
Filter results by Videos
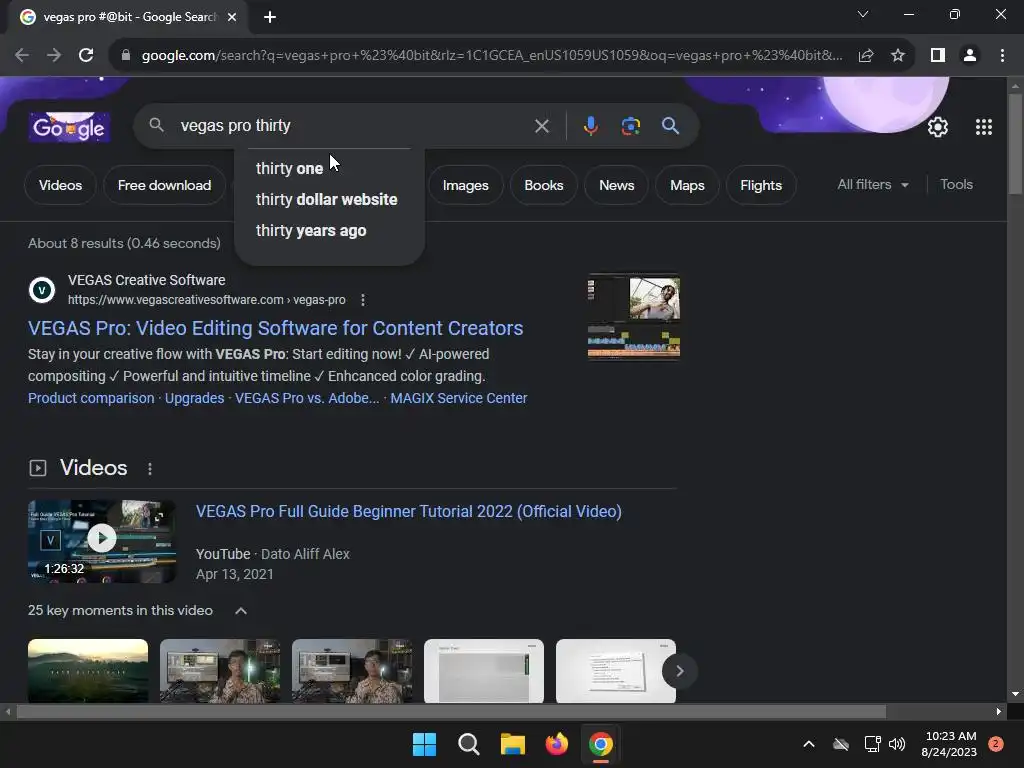pyautogui.click(x=60, y=185)
